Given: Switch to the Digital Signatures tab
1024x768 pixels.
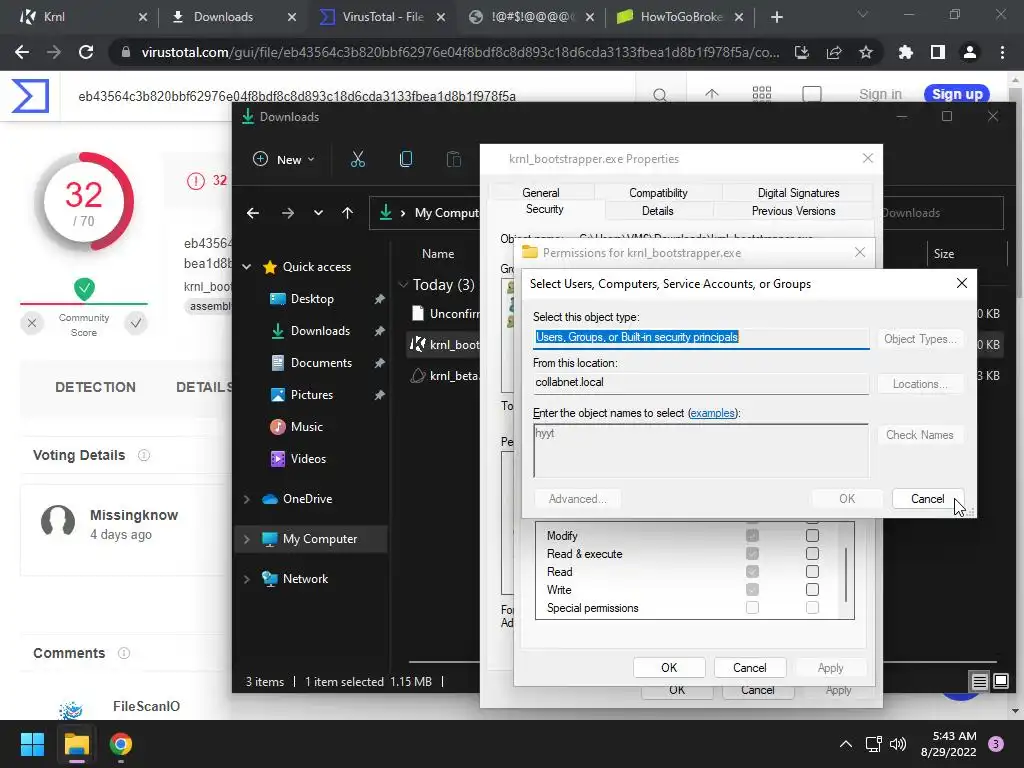Looking at the screenshot, I should (798, 193).
